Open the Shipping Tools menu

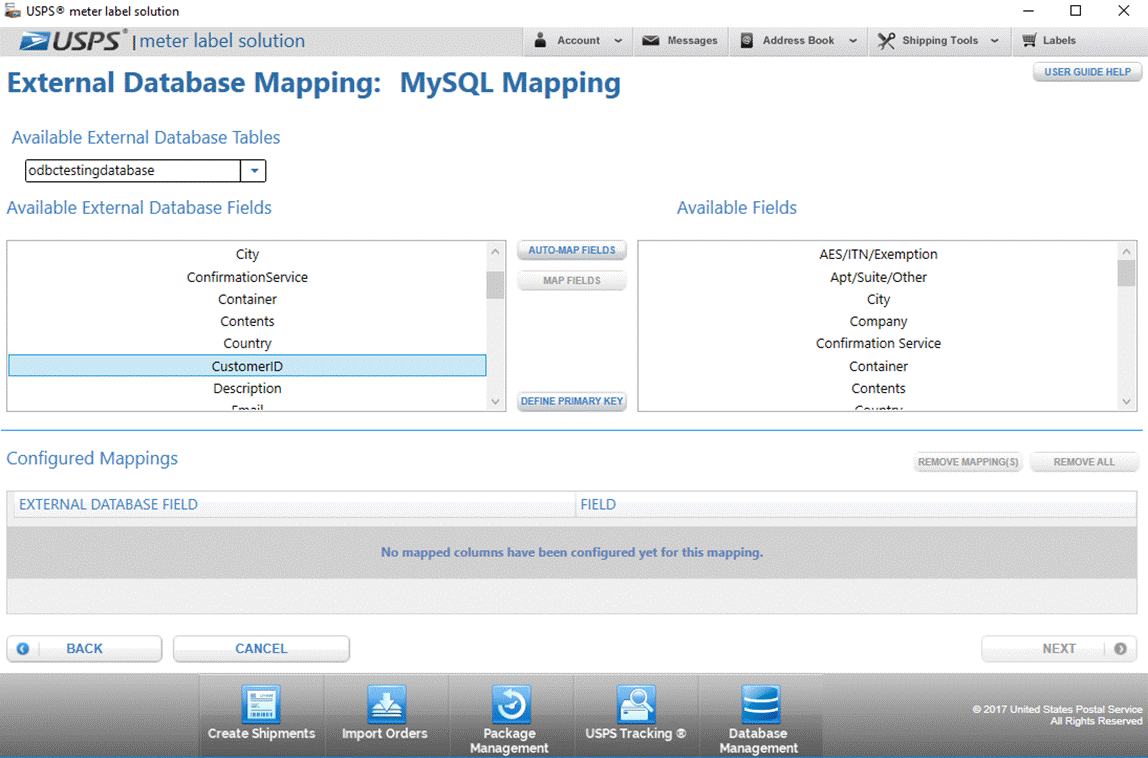(x=939, y=41)
